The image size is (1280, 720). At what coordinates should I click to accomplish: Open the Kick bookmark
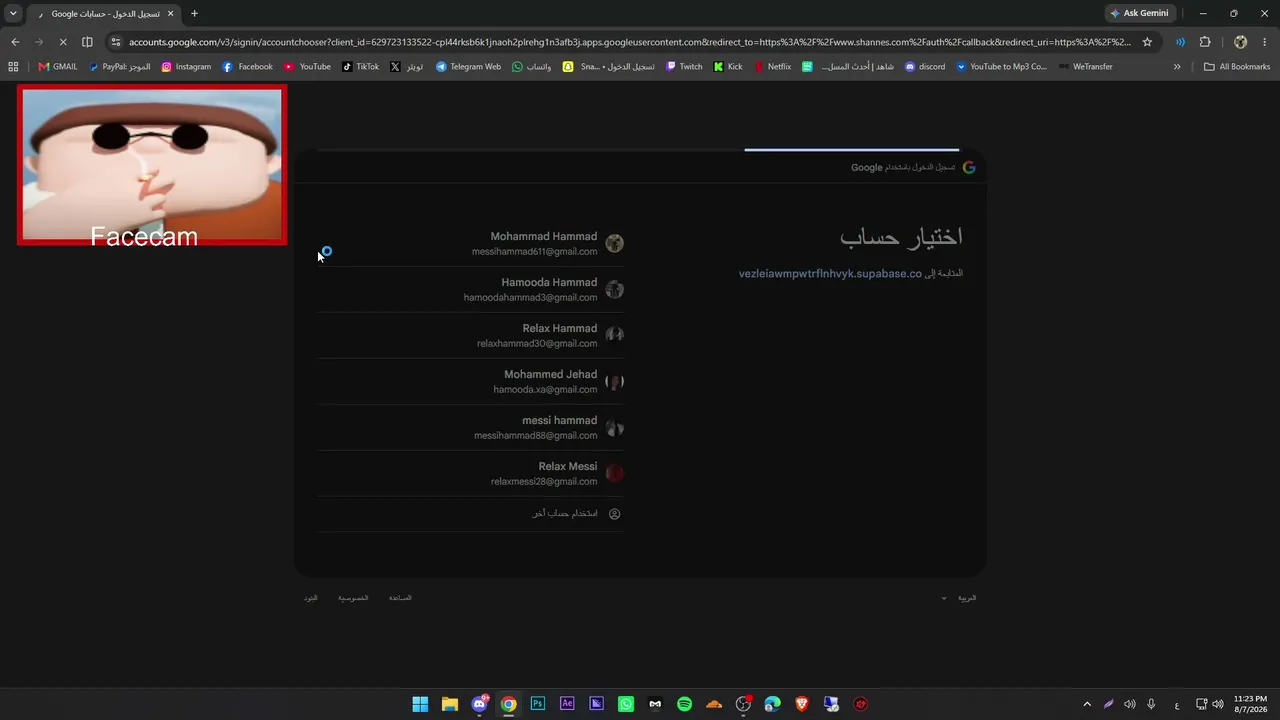click(728, 67)
